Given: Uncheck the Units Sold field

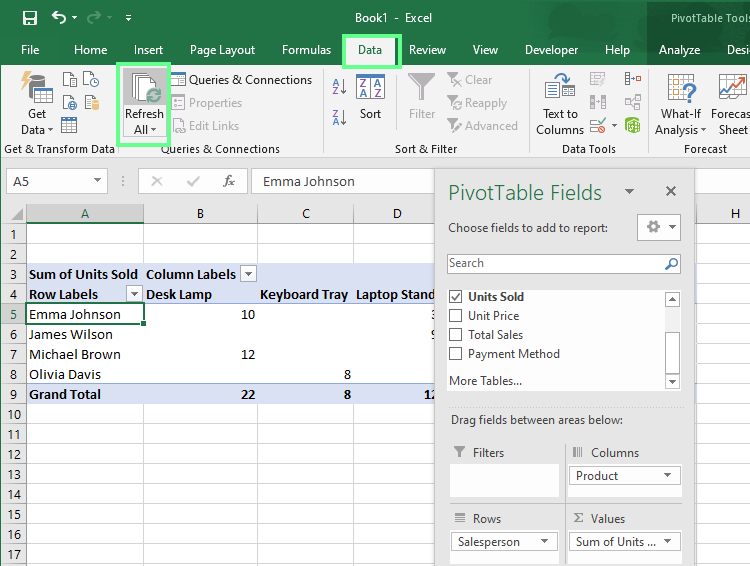Looking at the screenshot, I should [x=456, y=297].
